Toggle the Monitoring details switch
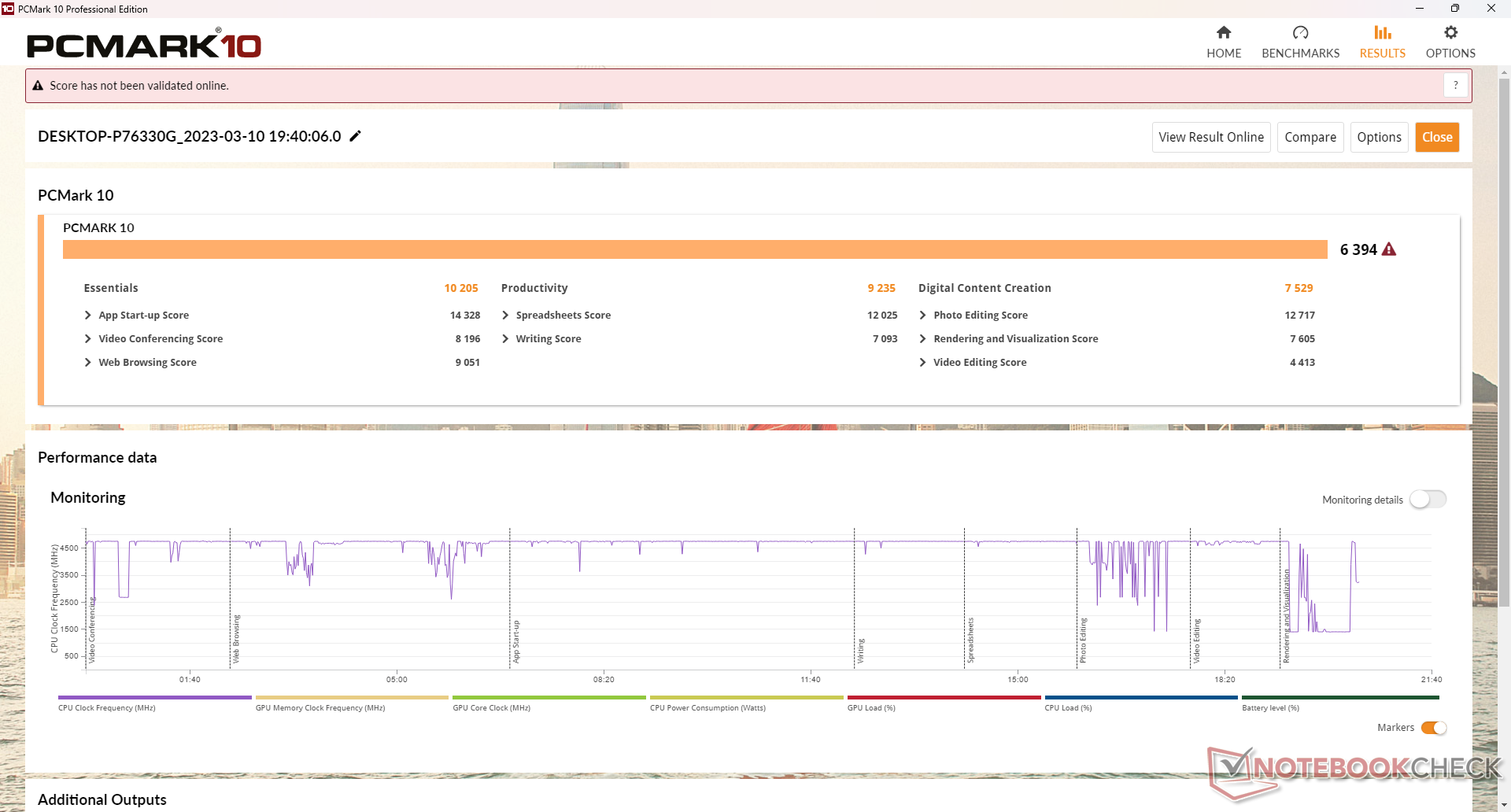 click(1428, 500)
